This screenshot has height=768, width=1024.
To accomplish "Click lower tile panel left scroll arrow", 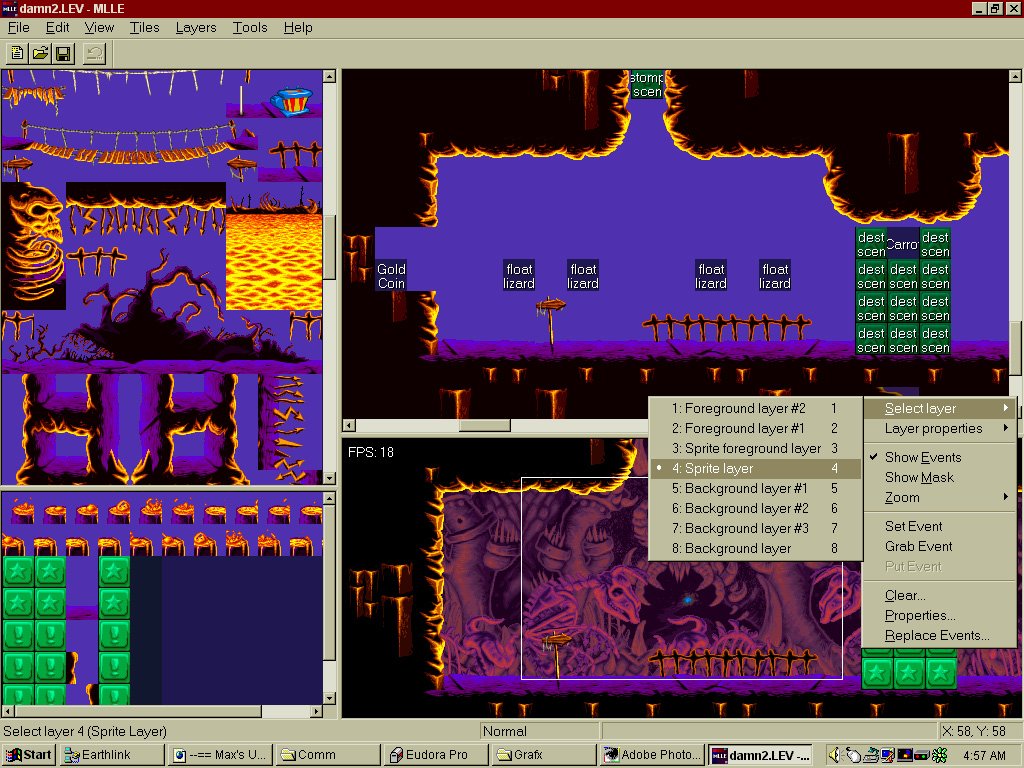I will point(8,711).
